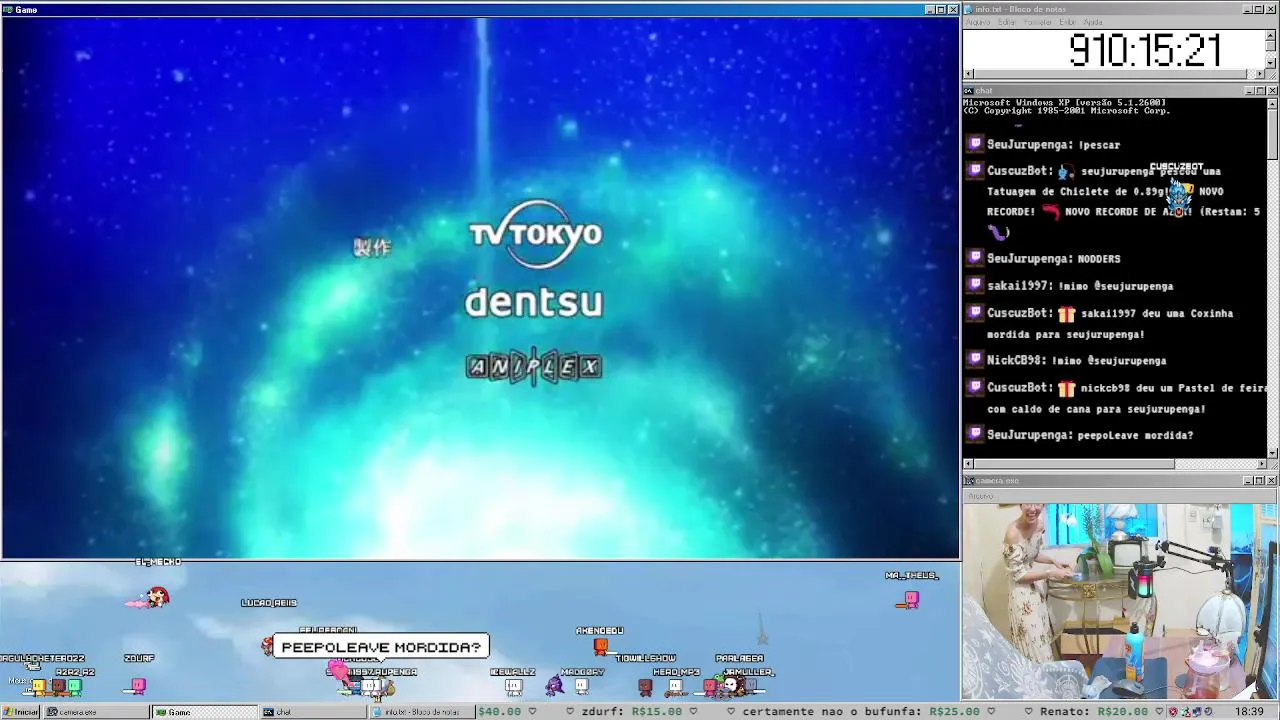Click chat text '!mimo @seujurupenga' from sakai1997
1280x720 pixels.
click(x=1115, y=286)
